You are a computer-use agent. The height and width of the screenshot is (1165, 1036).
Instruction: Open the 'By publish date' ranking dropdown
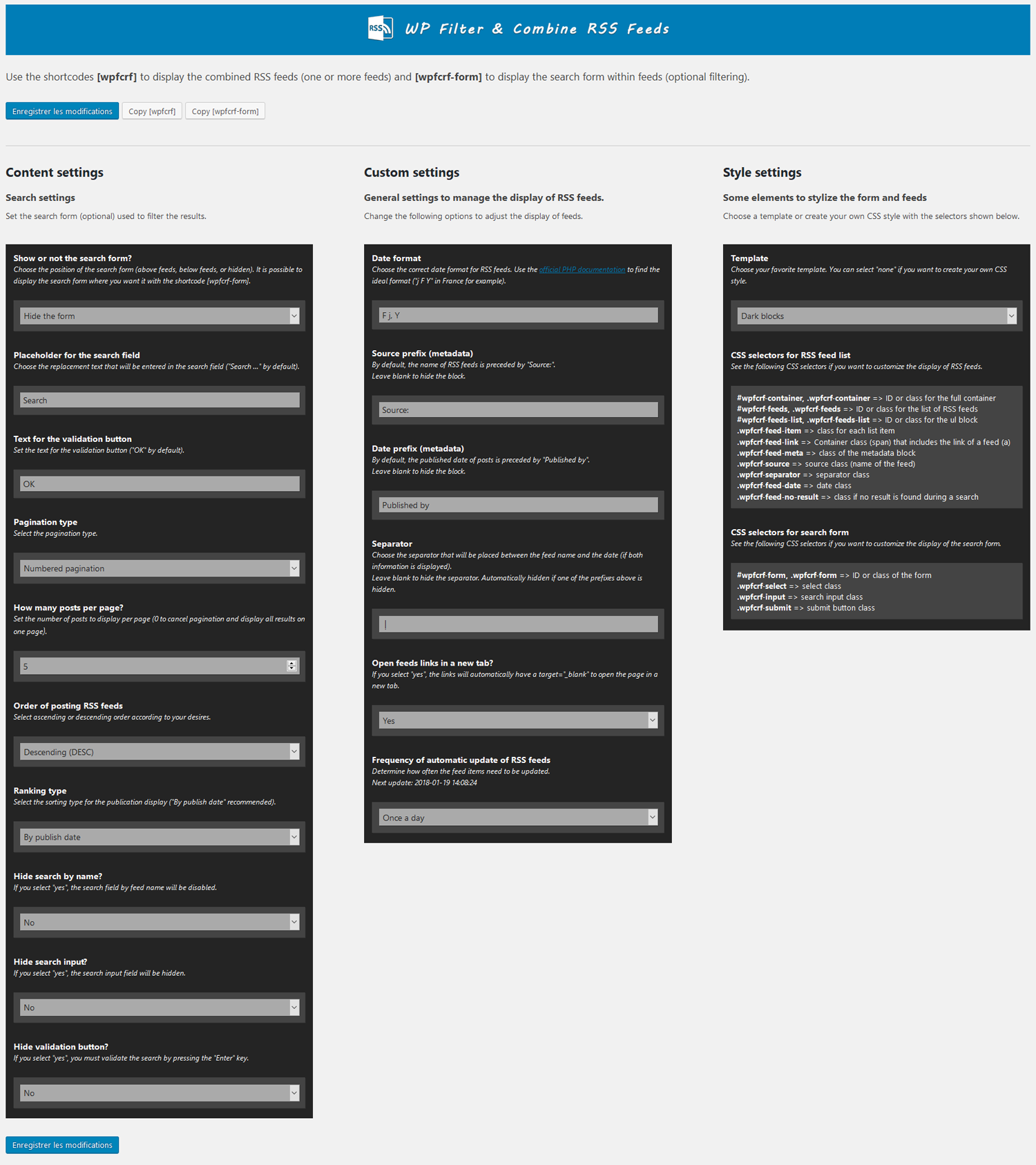160,837
